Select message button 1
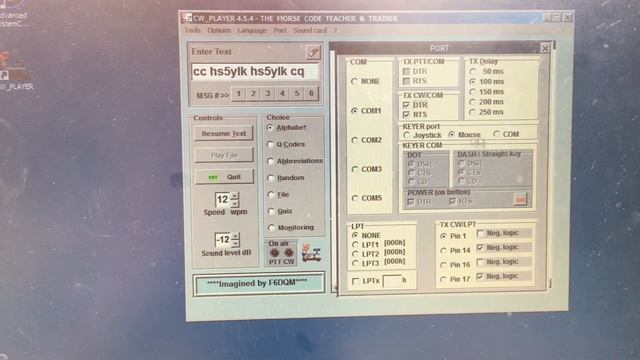Screen dimensions: 640x360 point(239,94)
